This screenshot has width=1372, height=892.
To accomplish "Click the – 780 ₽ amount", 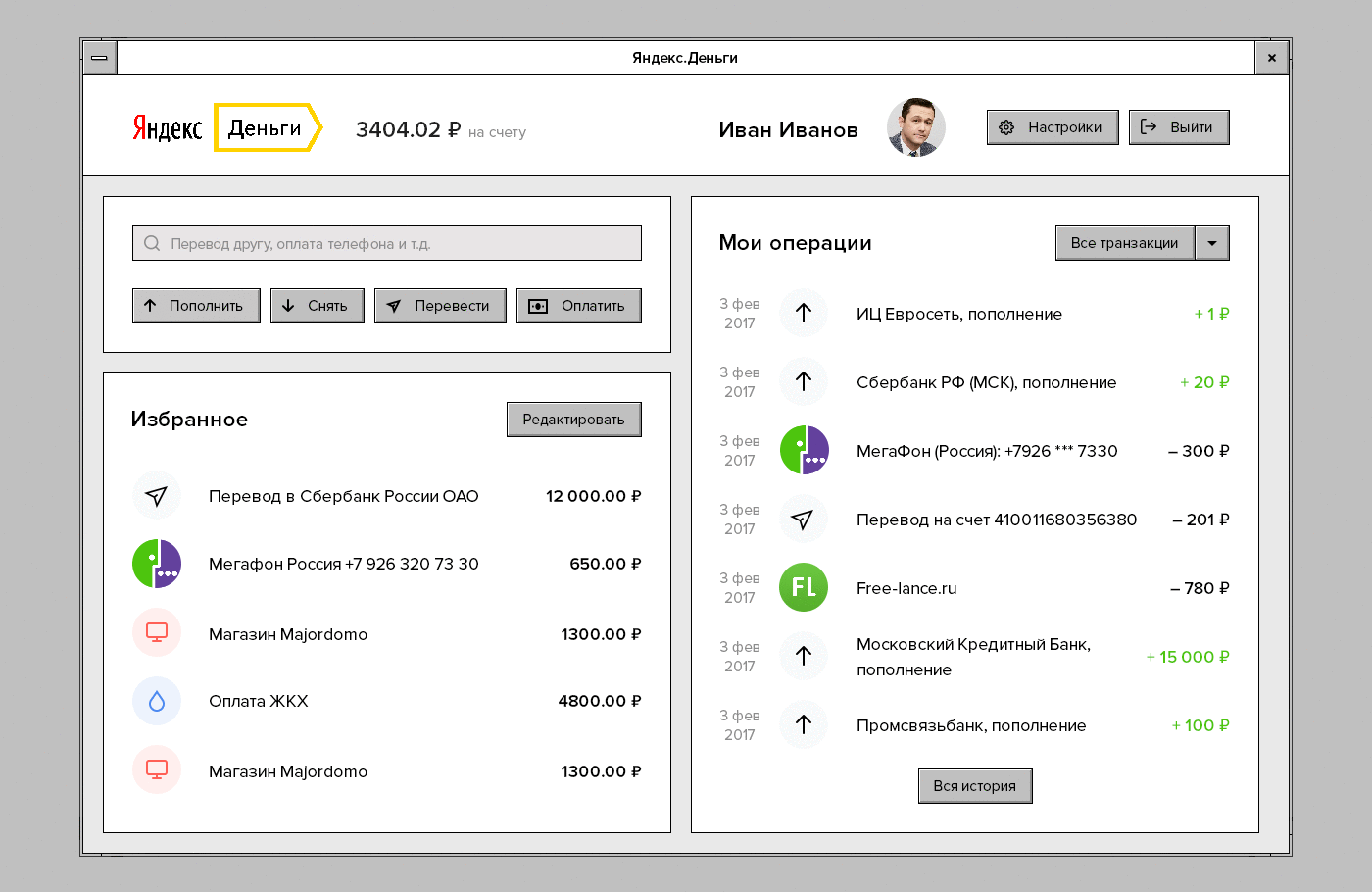I will 1200,588.
